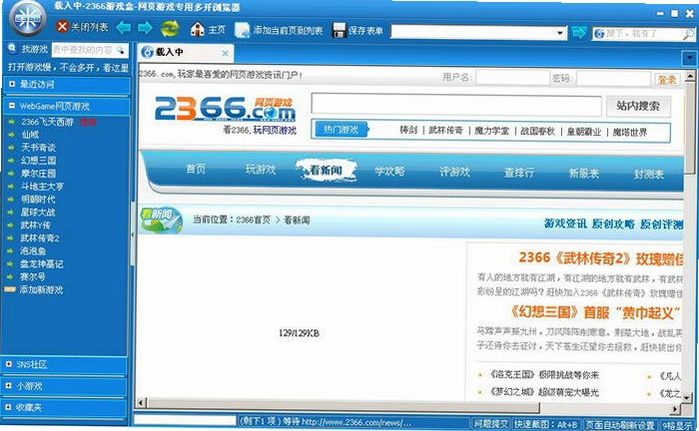The width and height of the screenshot is (699, 431).
Task: Click 添加新游戏 in the sidebar
Action: point(41,290)
